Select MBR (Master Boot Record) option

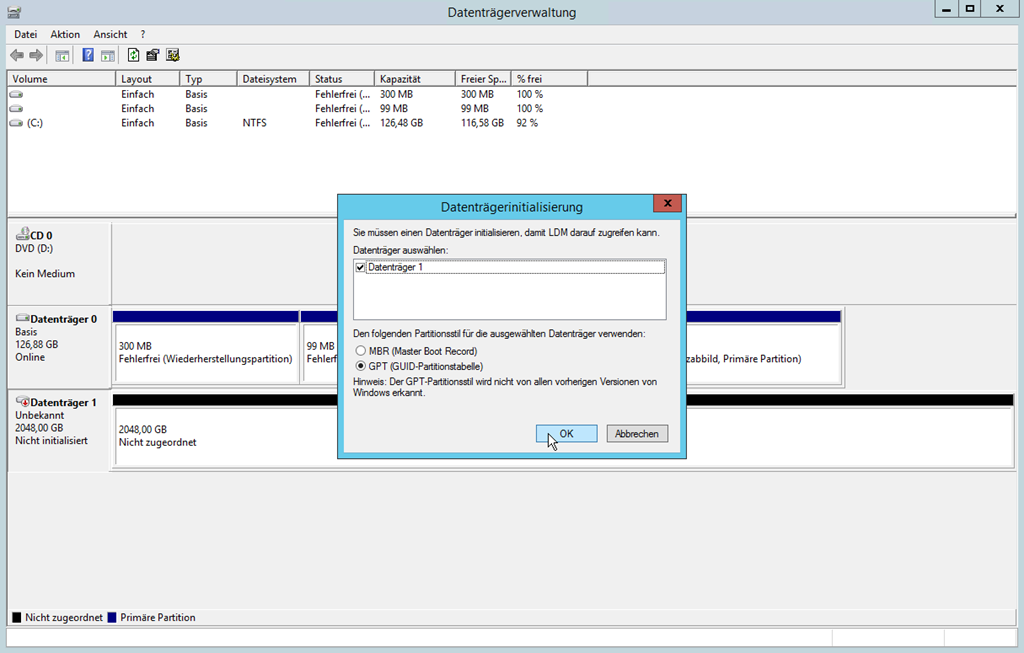click(x=361, y=352)
